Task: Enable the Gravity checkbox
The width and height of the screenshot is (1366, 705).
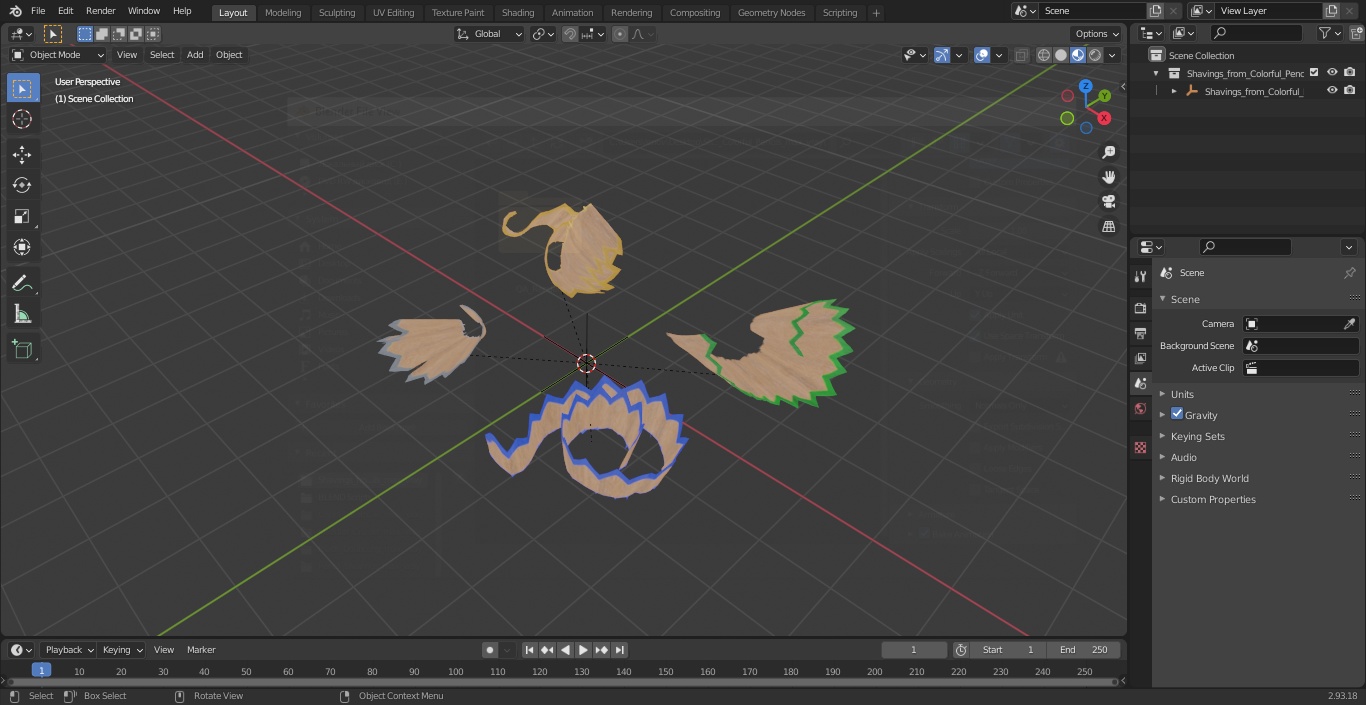Action: coord(1177,414)
